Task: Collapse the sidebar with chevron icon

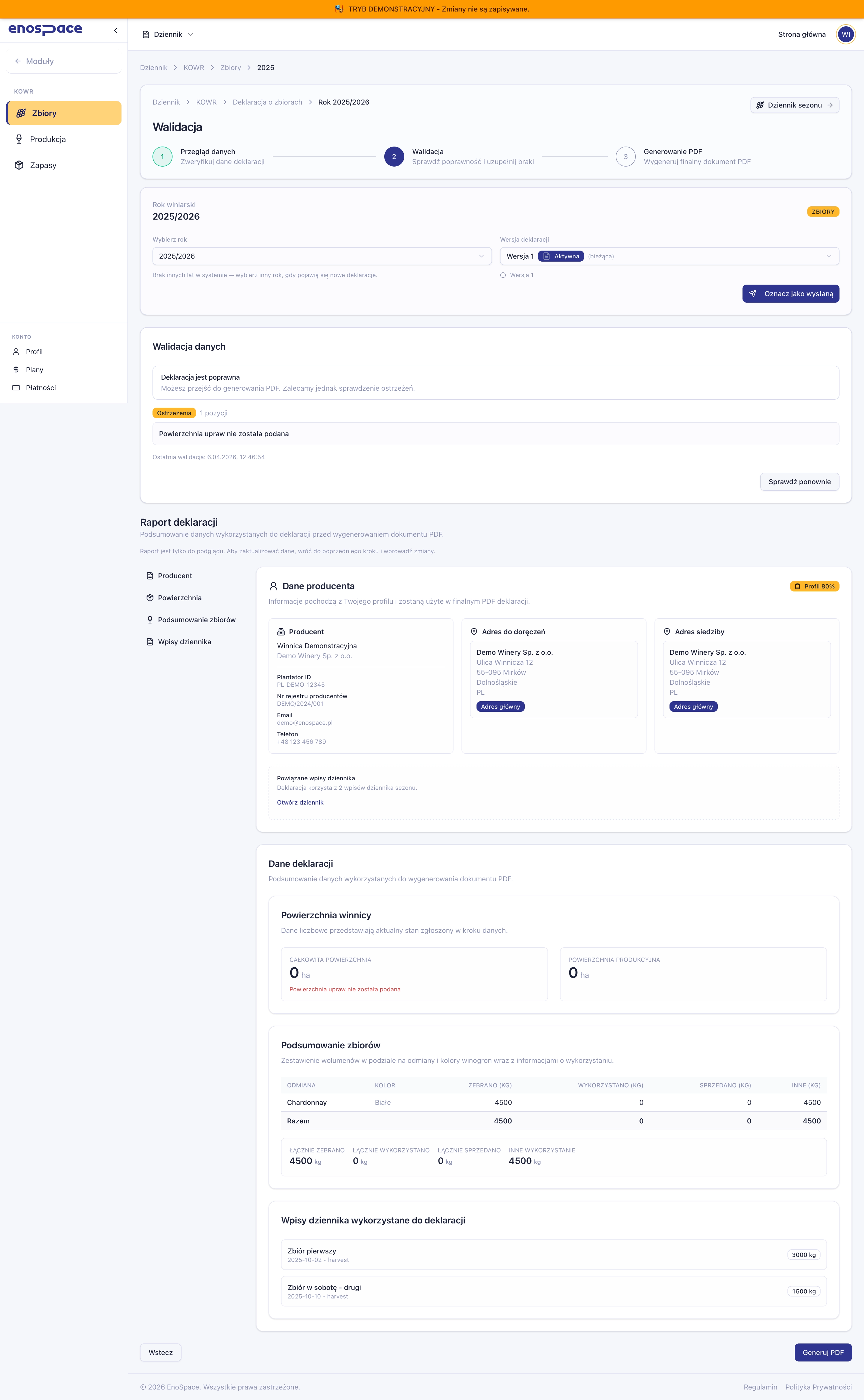Action: pos(115,30)
